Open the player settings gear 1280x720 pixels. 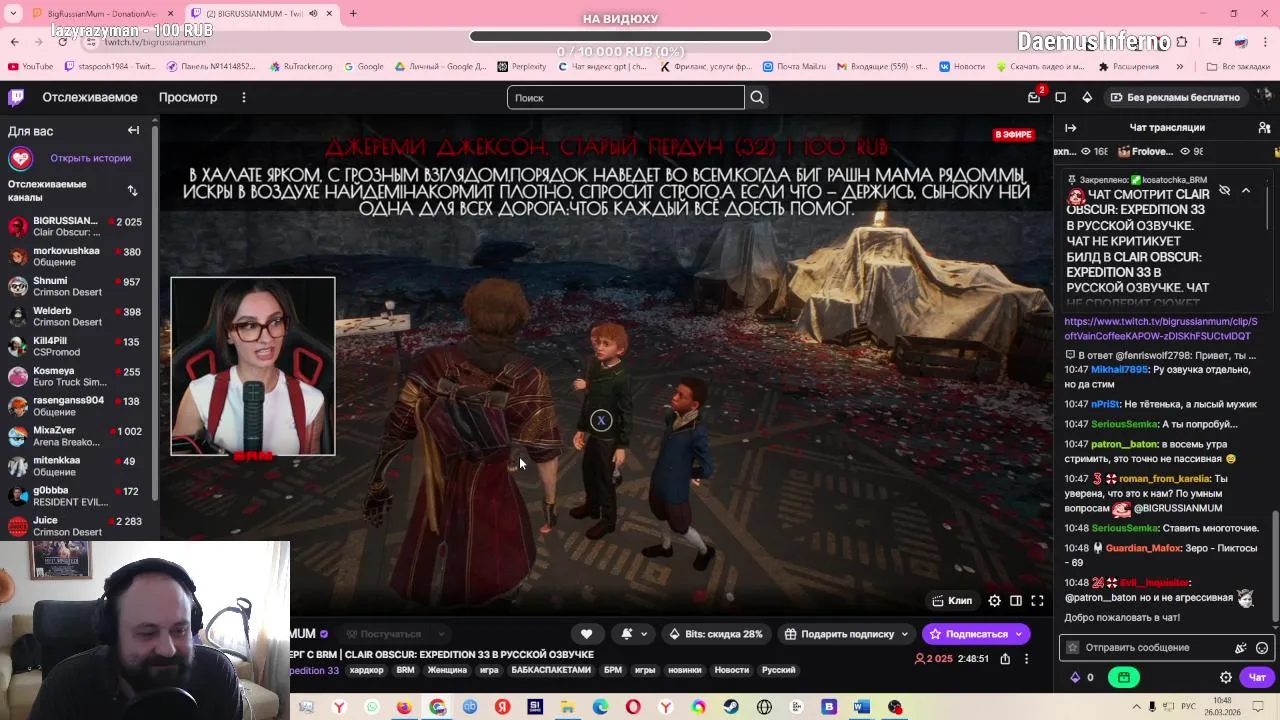click(994, 600)
